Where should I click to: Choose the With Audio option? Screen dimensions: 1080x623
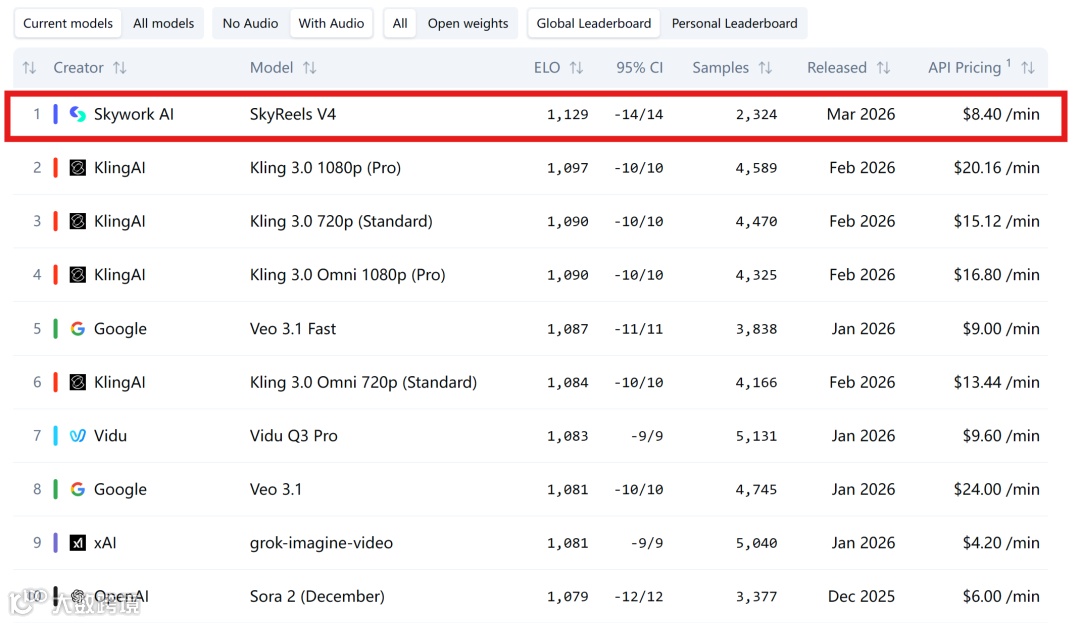click(x=331, y=23)
